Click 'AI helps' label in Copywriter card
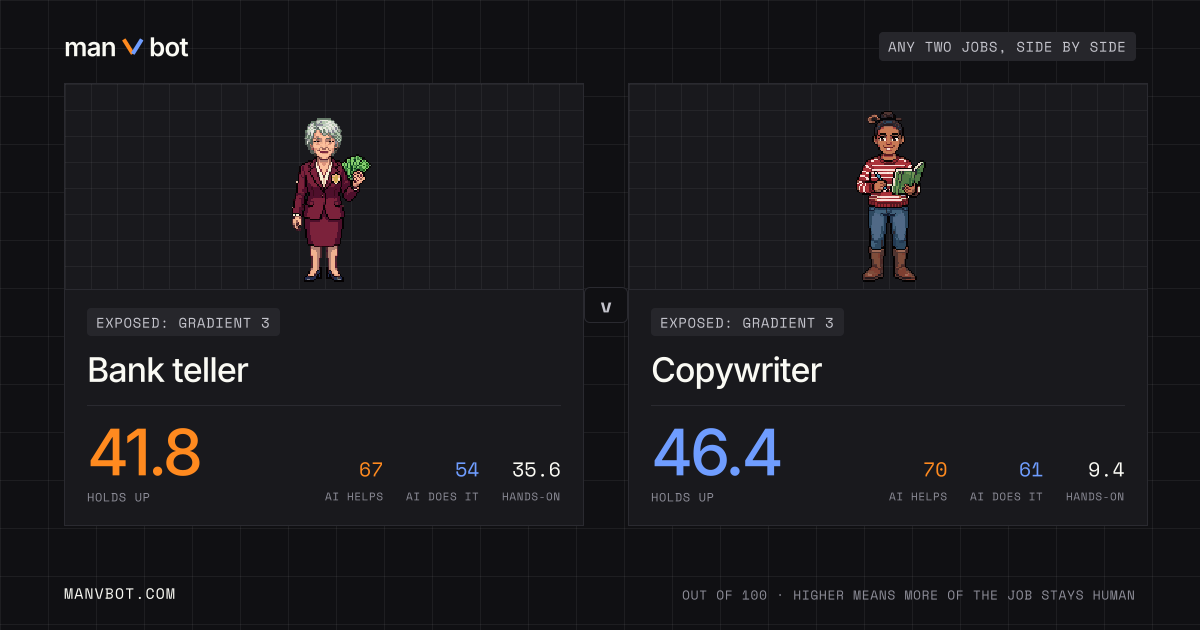The height and width of the screenshot is (630, 1200). coord(918,497)
